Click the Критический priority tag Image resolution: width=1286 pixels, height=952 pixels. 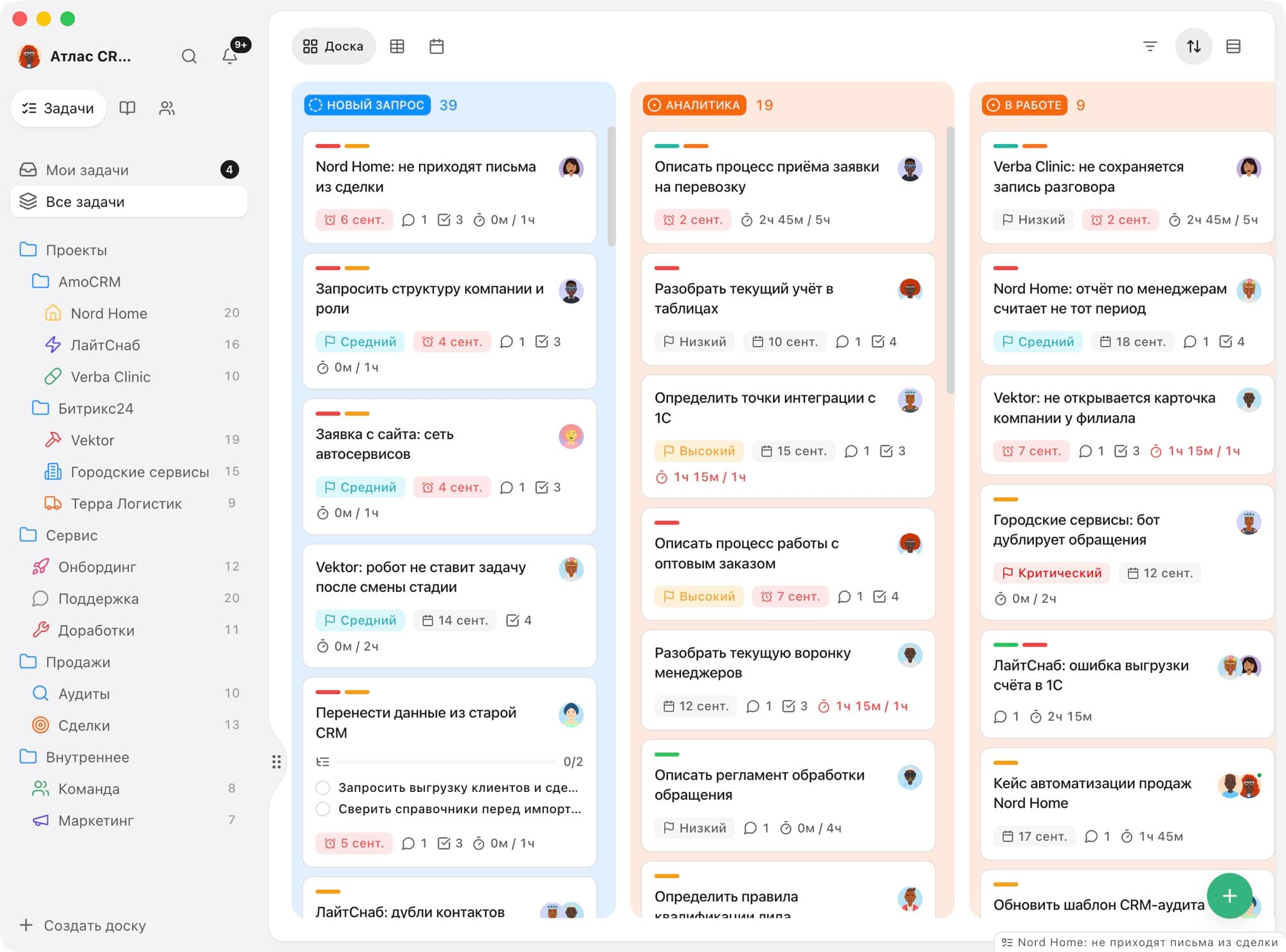(x=1051, y=573)
